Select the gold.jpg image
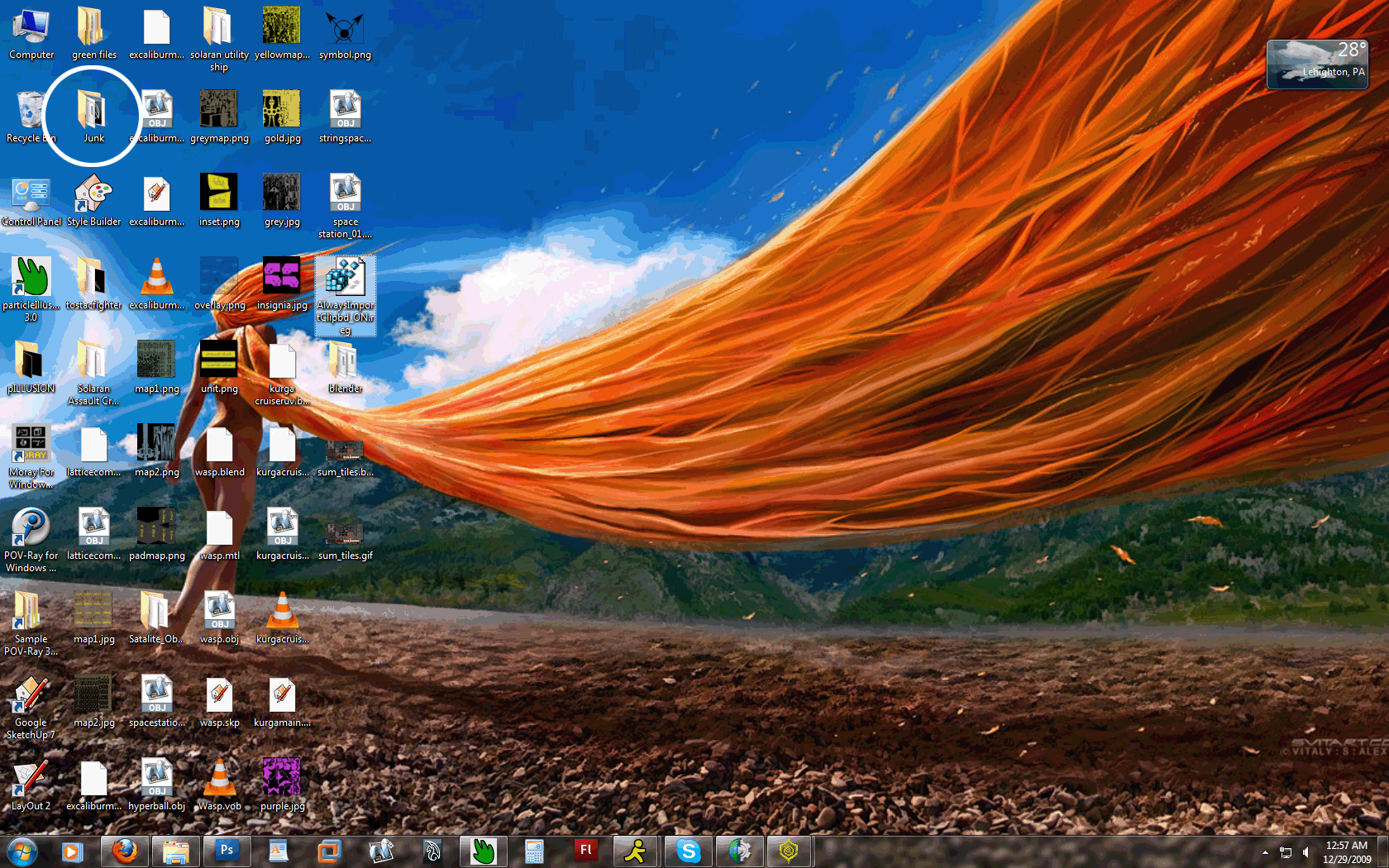Image resolution: width=1389 pixels, height=868 pixels. click(282, 117)
